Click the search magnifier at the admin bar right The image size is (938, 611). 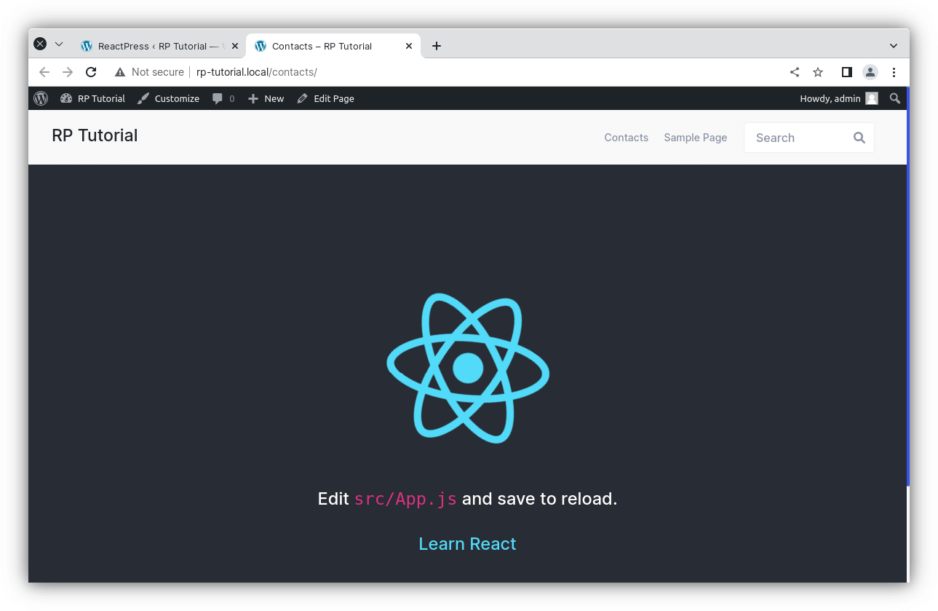click(895, 98)
